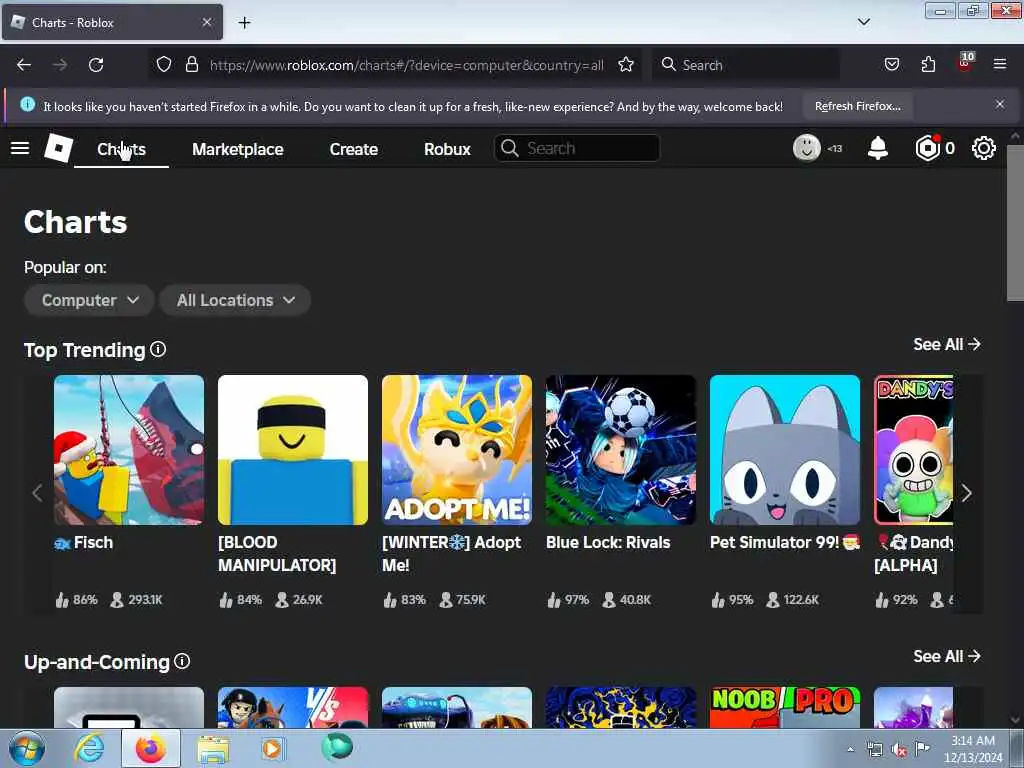The width and height of the screenshot is (1024, 768).
Task: Open the Marketplace tab
Action: pyautogui.click(x=238, y=149)
